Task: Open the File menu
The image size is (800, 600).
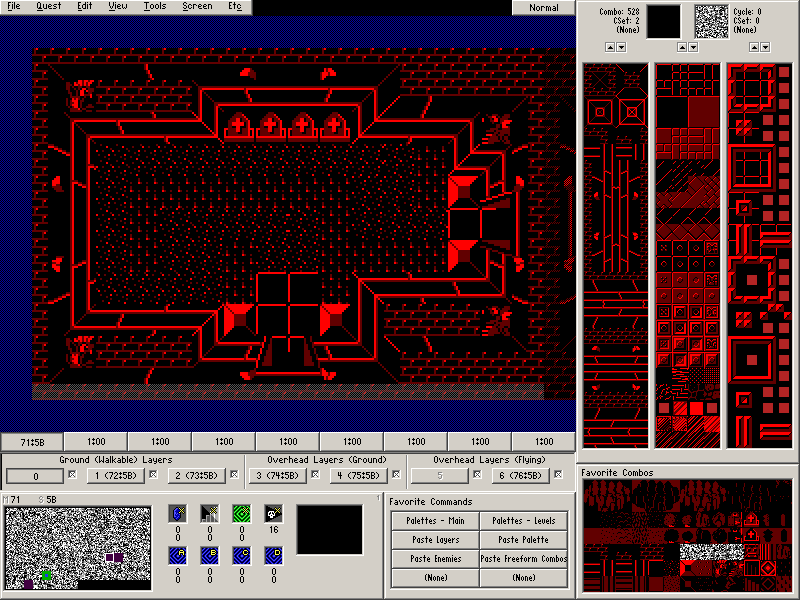Action: pos(14,6)
